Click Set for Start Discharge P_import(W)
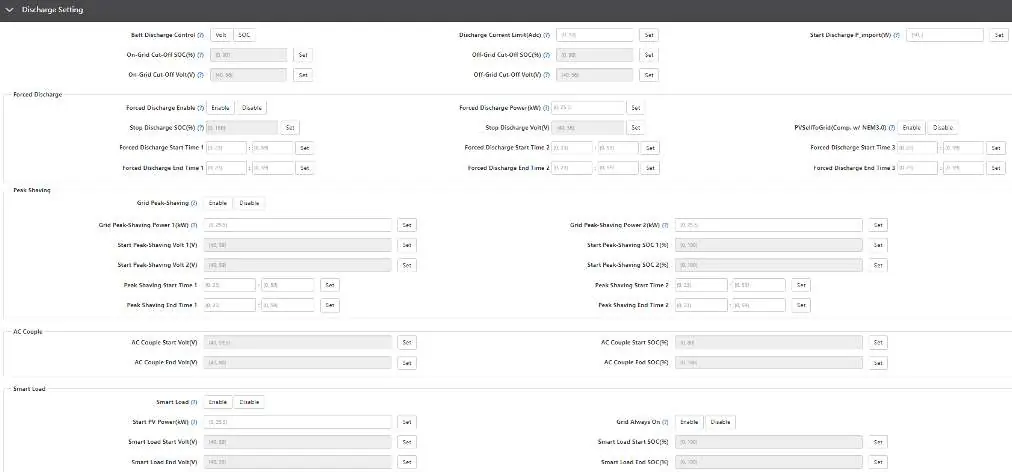The image size is (1012, 472). point(999,36)
